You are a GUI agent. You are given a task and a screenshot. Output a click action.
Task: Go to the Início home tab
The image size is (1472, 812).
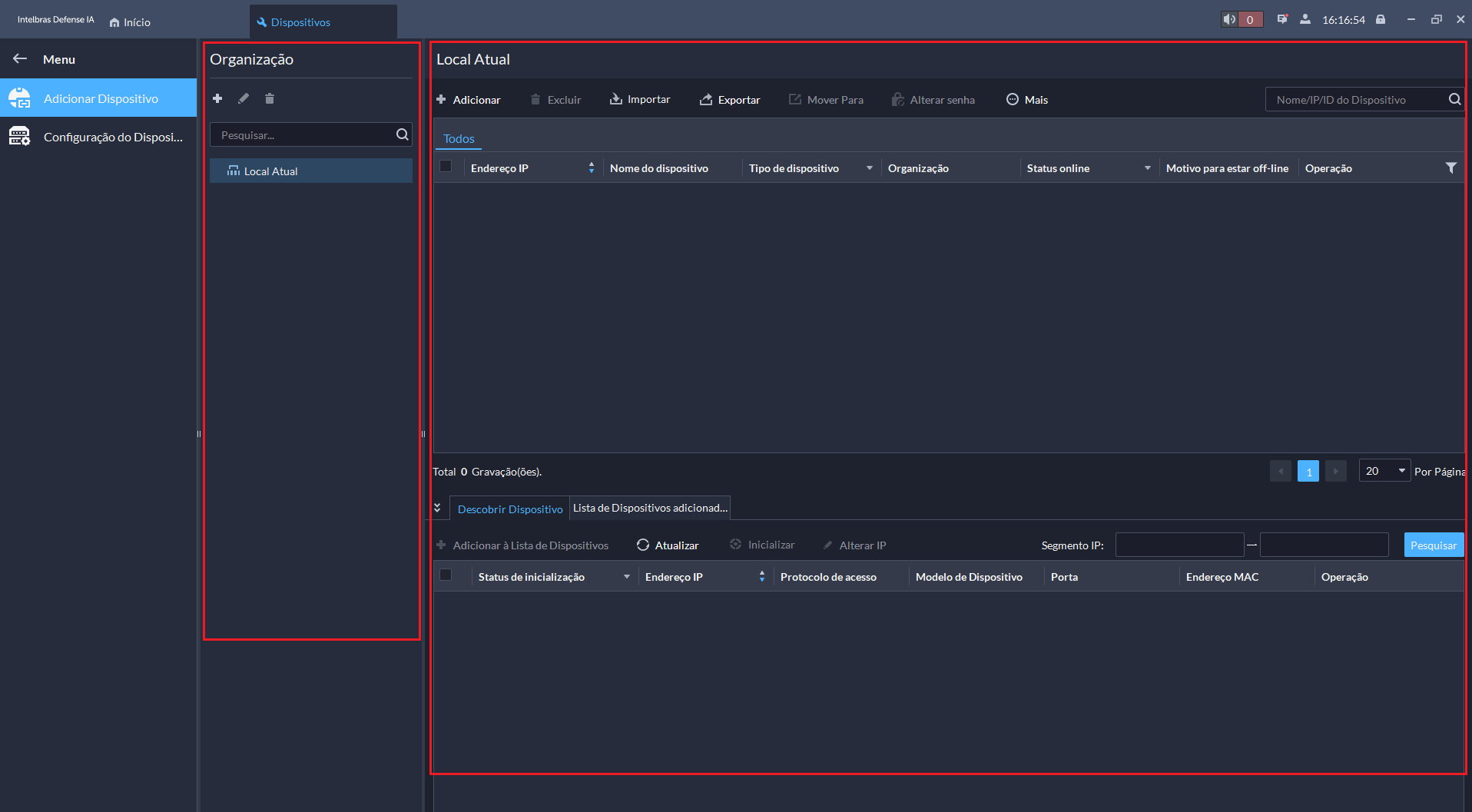point(130,22)
